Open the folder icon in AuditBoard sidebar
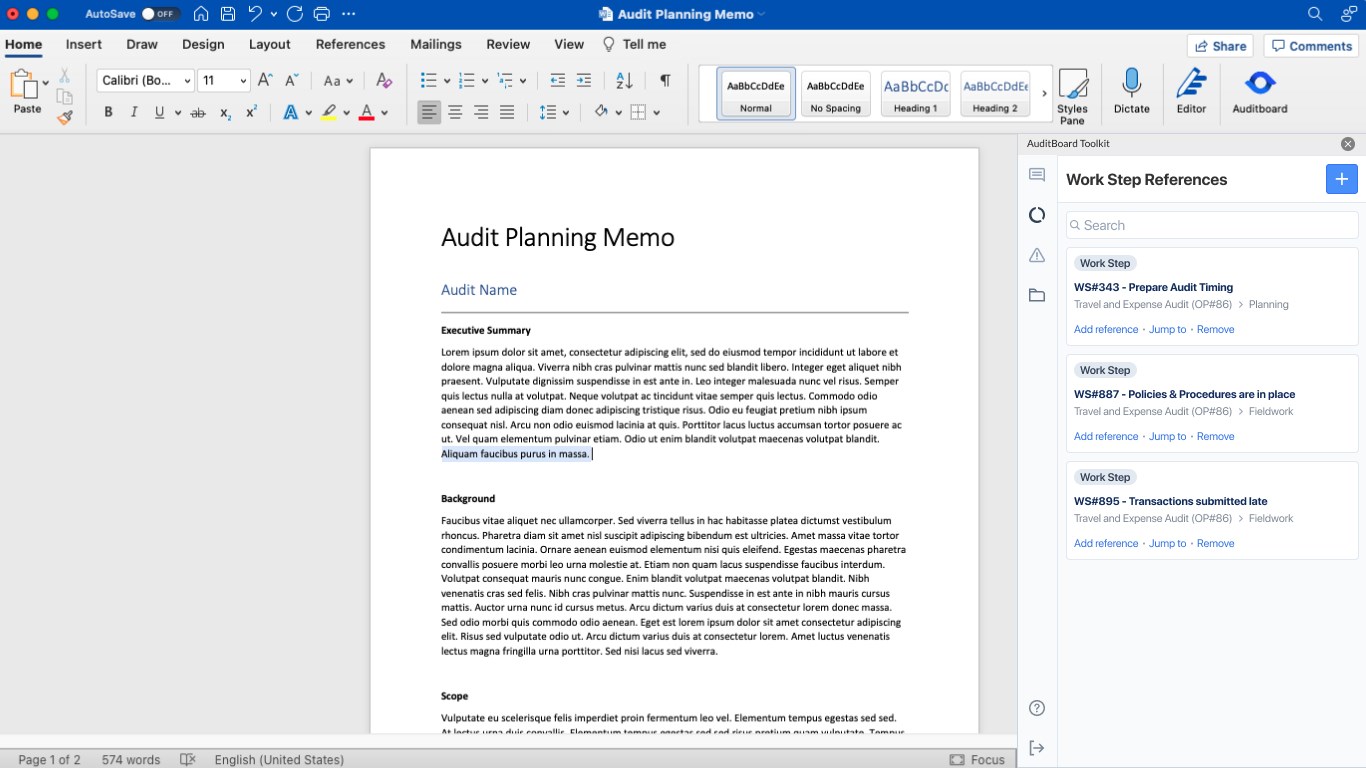This screenshot has height=768, width=1366. coord(1037,296)
